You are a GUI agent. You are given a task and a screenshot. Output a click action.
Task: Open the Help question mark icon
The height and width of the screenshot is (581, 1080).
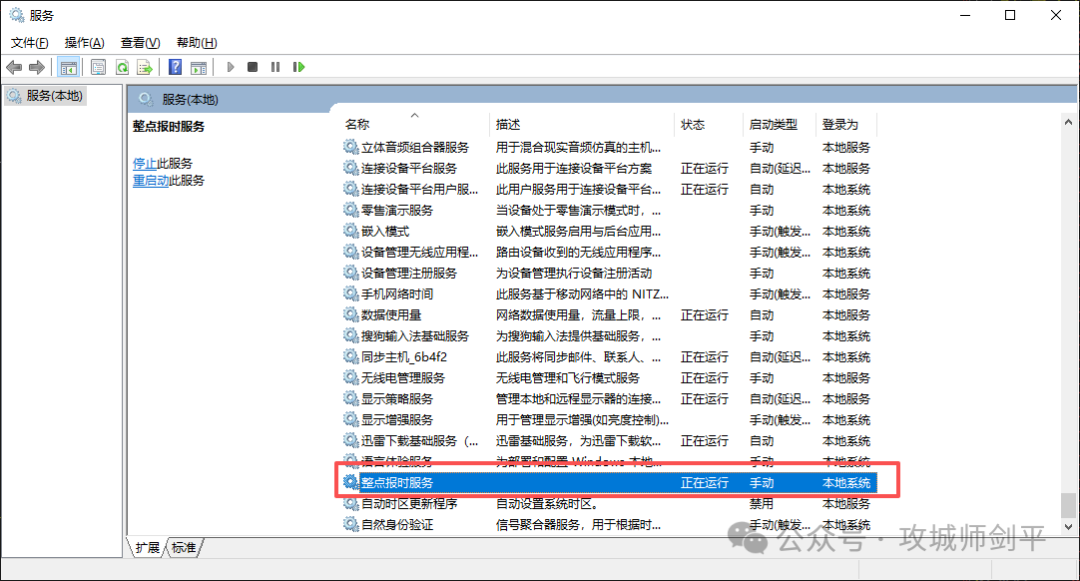coord(176,67)
